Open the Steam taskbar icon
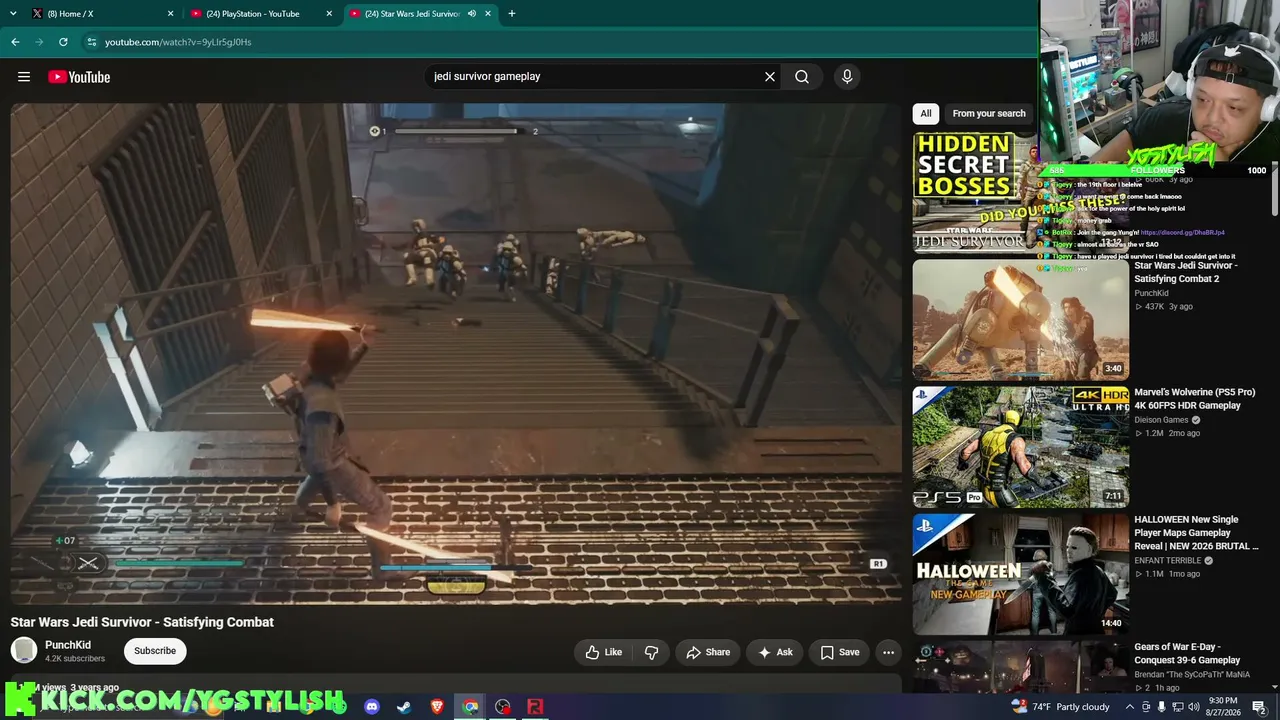 coord(404,707)
